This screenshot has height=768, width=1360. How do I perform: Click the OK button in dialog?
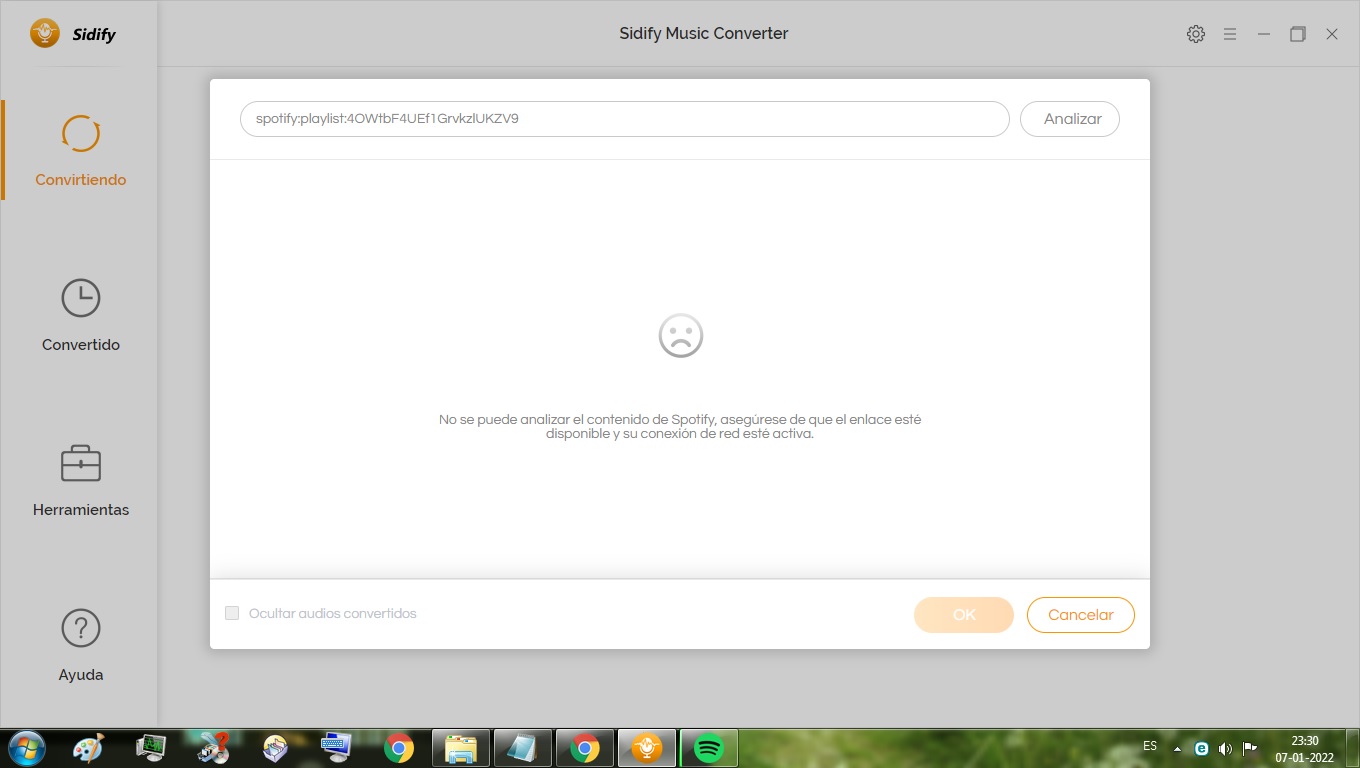(x=963, y=615)
